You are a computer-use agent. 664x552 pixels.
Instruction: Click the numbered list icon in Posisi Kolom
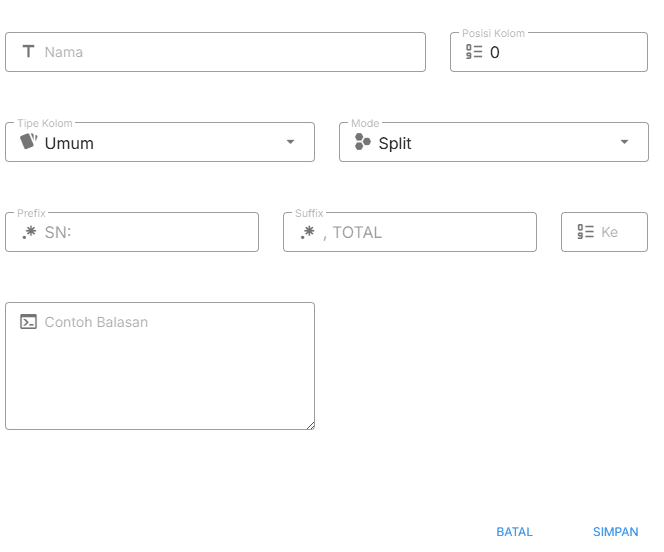pos(474,52)
